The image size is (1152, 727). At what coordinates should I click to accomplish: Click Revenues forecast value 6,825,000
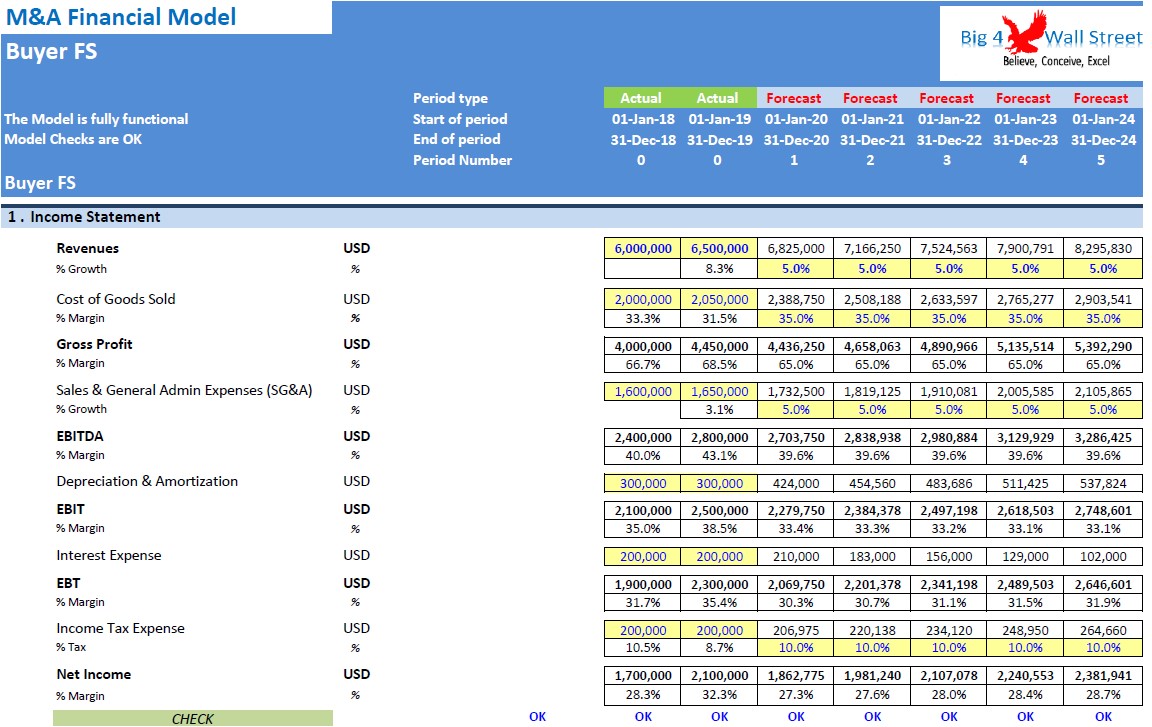pyautogui.click(x=796, y=248)
